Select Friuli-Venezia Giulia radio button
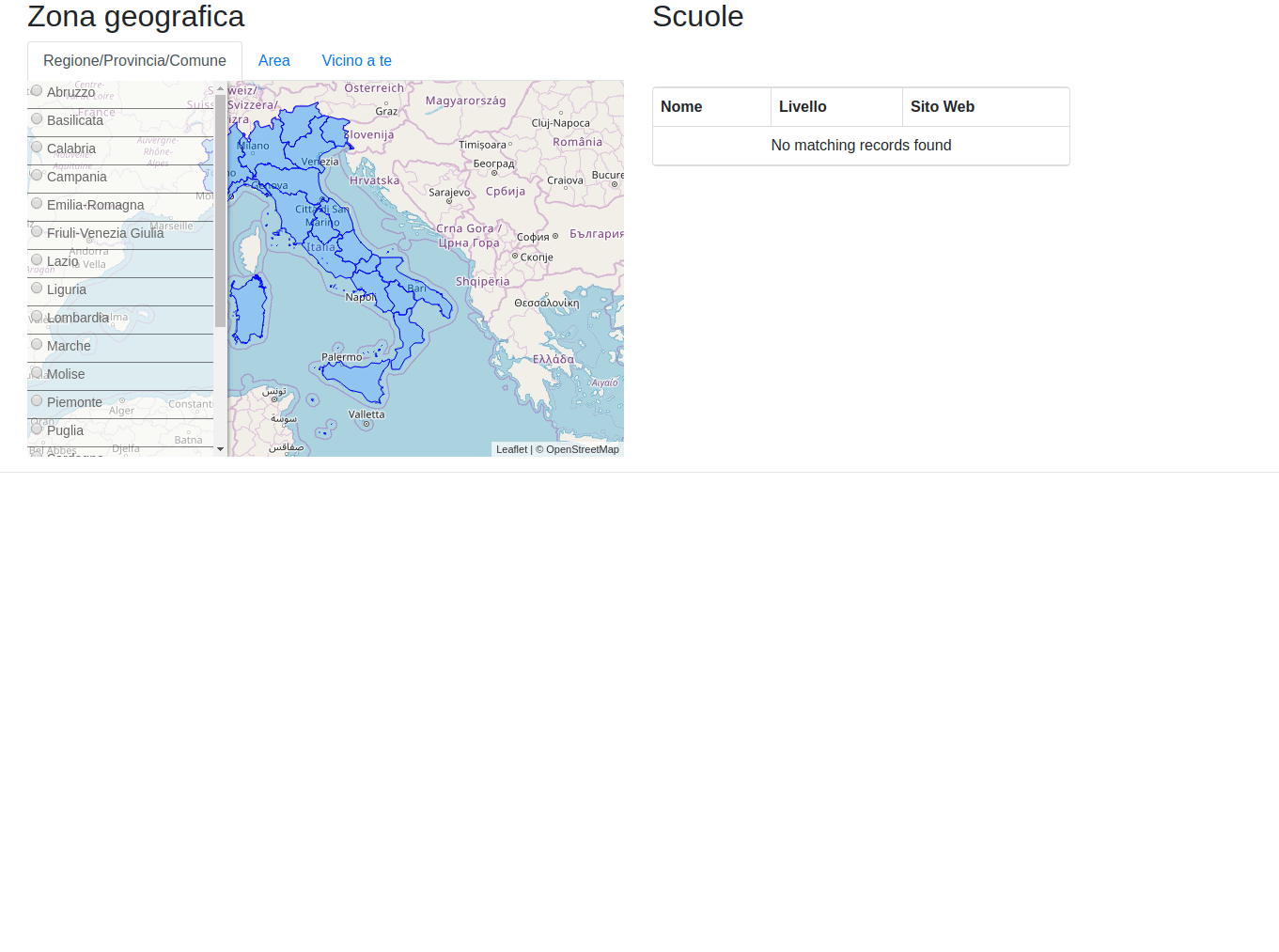The image size is (1279, 952). [x=37, y=232]
